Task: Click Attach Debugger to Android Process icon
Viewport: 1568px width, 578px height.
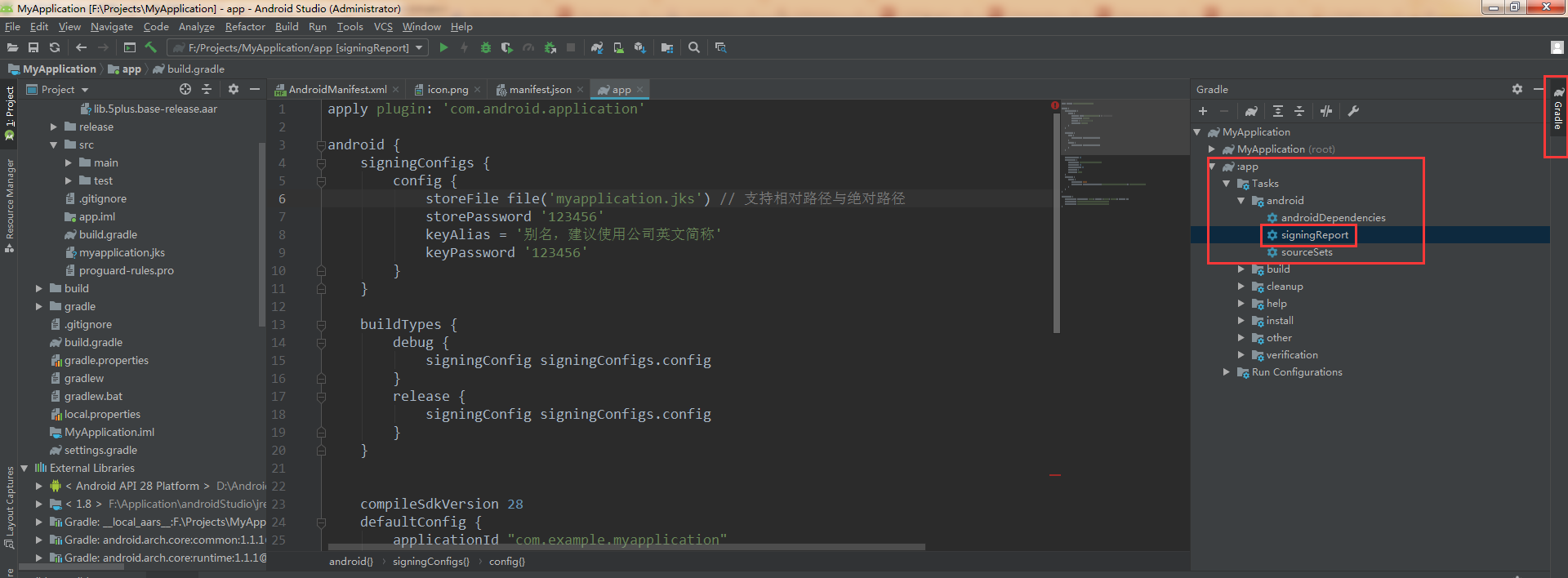Action: [550, 47]
